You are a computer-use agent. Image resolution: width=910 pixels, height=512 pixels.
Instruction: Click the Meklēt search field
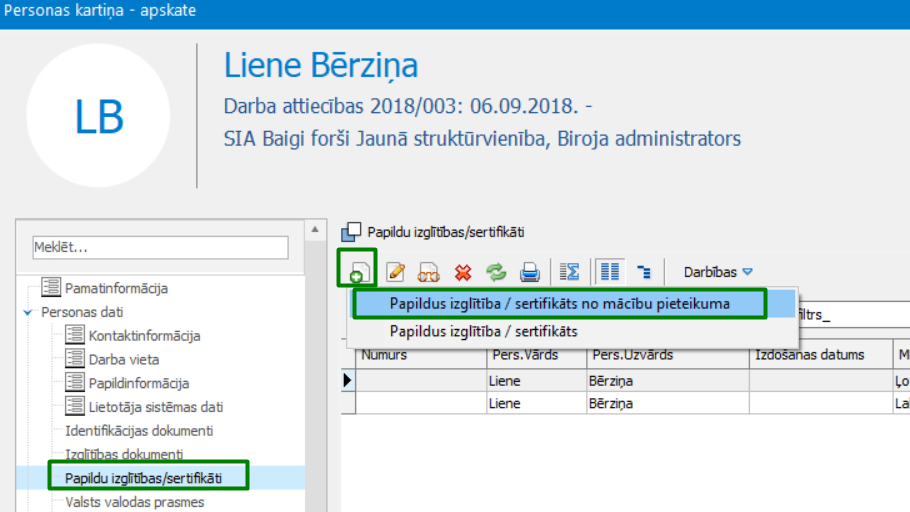160,247
